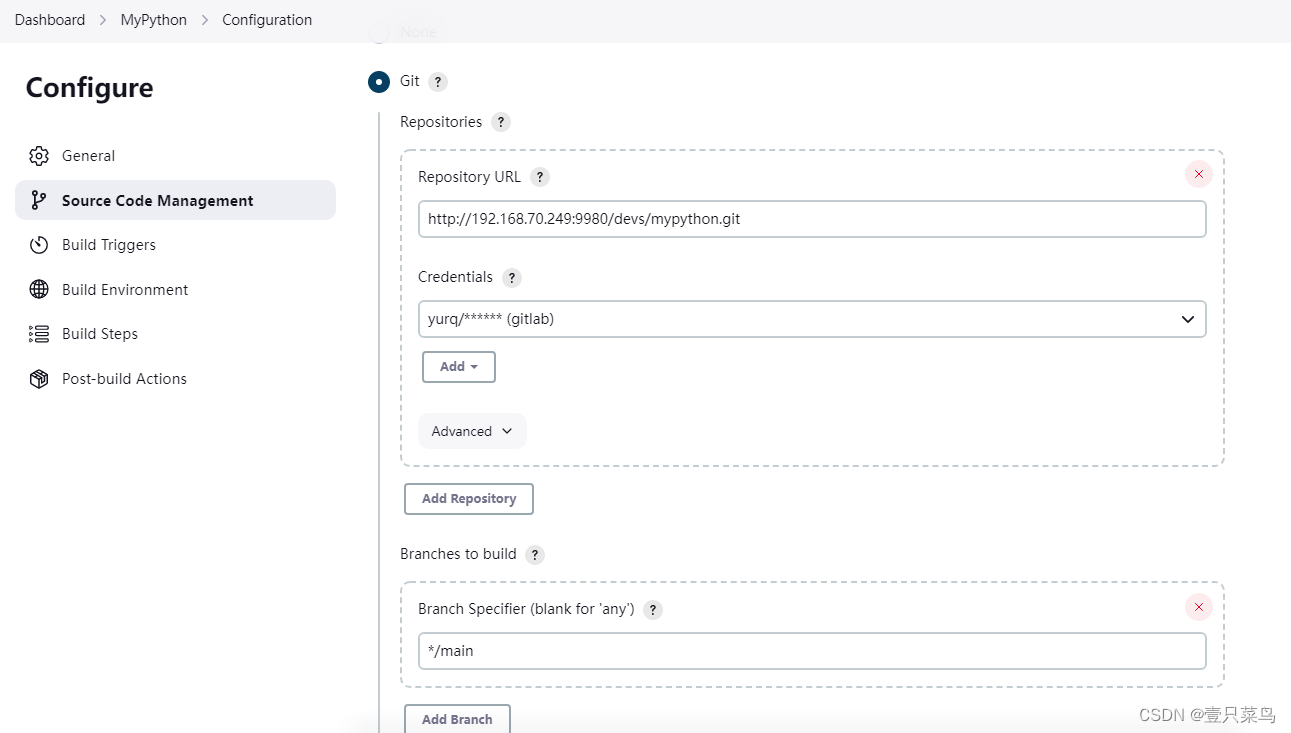Click the Credentials label text
The height and width of the screenshot is (733, 1291).
pyautogui.click(x=456, y=277)
